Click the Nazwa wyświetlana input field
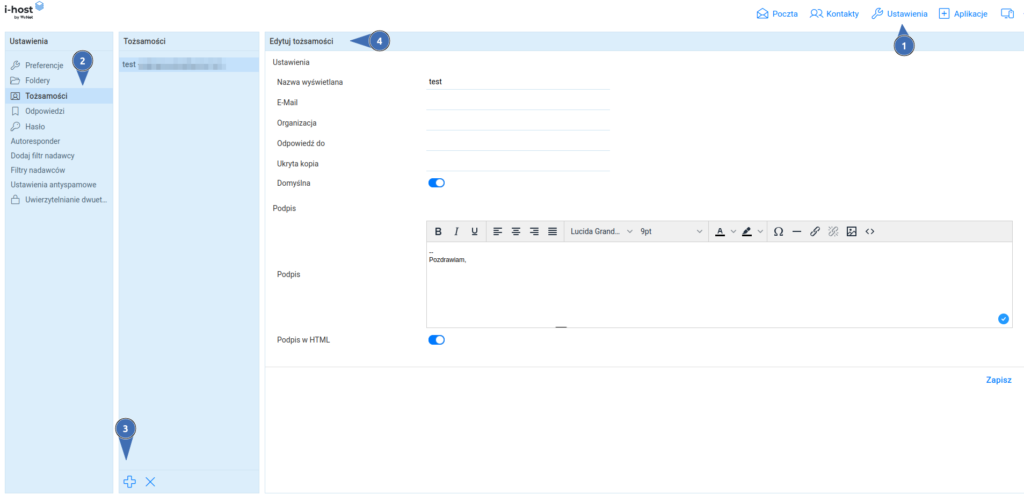The image size is (1024, 495). 517,82
